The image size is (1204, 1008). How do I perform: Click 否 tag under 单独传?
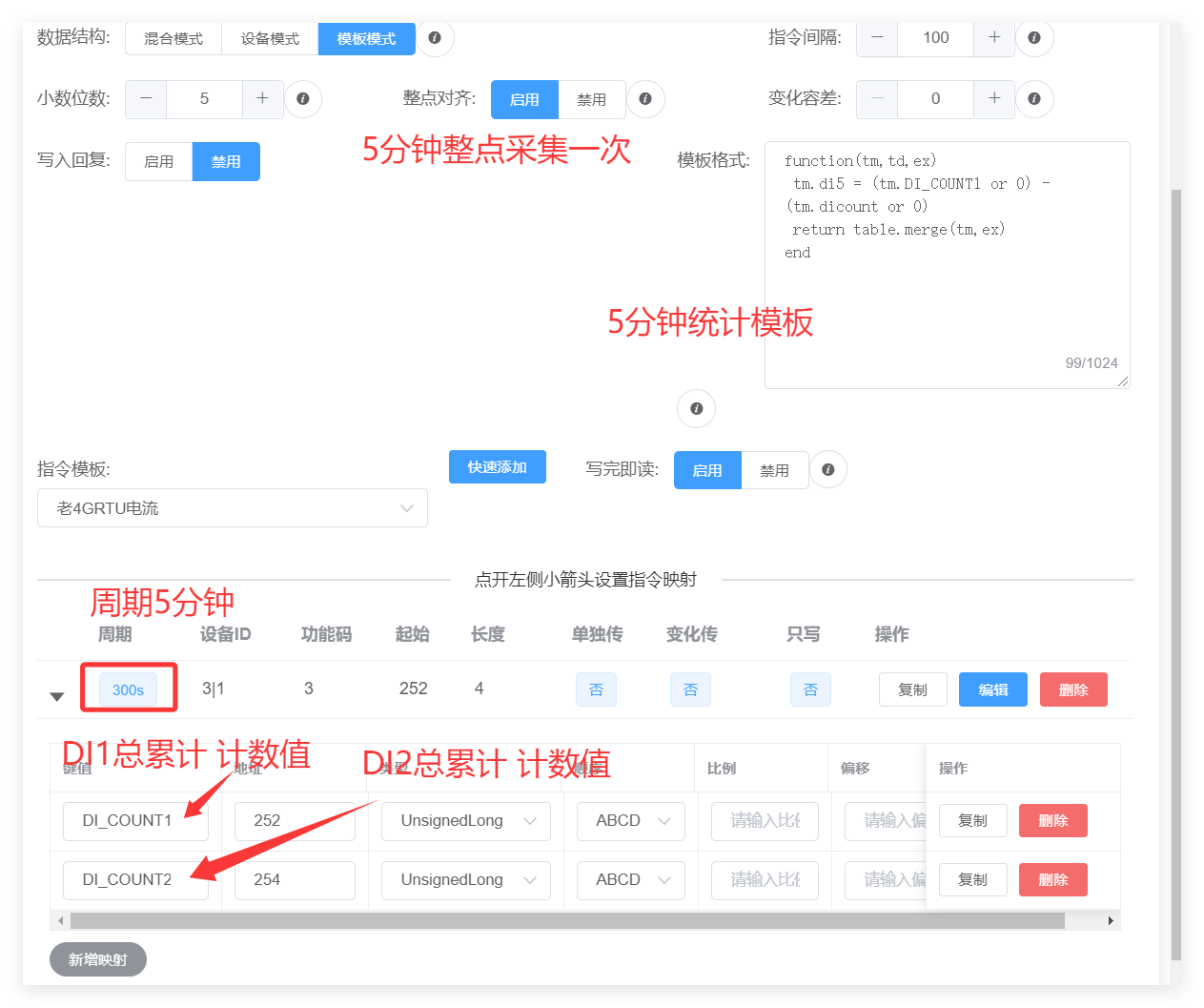(x=597, y=689)
